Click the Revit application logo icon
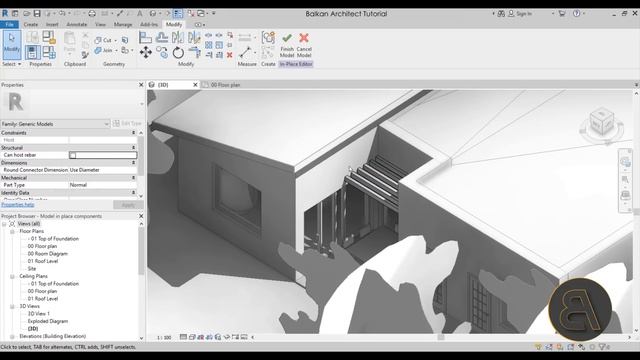 click(5, 14)
